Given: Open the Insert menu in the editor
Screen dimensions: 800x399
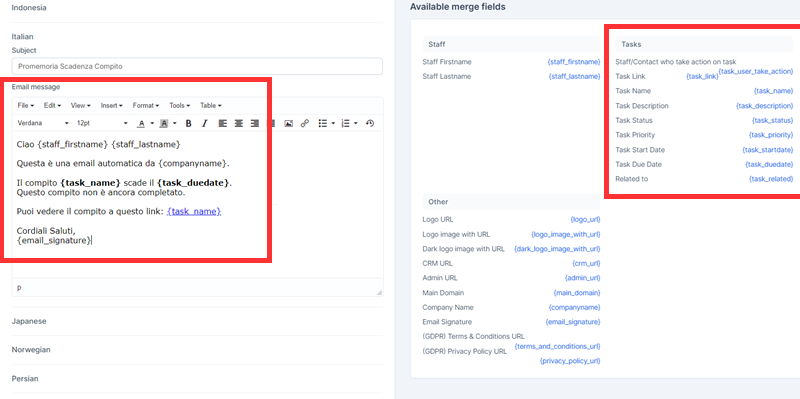Looking at the screenshot, I should tap(111, 106).
